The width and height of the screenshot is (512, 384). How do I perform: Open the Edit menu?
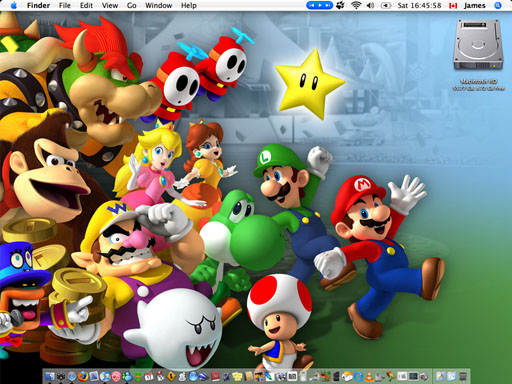[86, 5]
